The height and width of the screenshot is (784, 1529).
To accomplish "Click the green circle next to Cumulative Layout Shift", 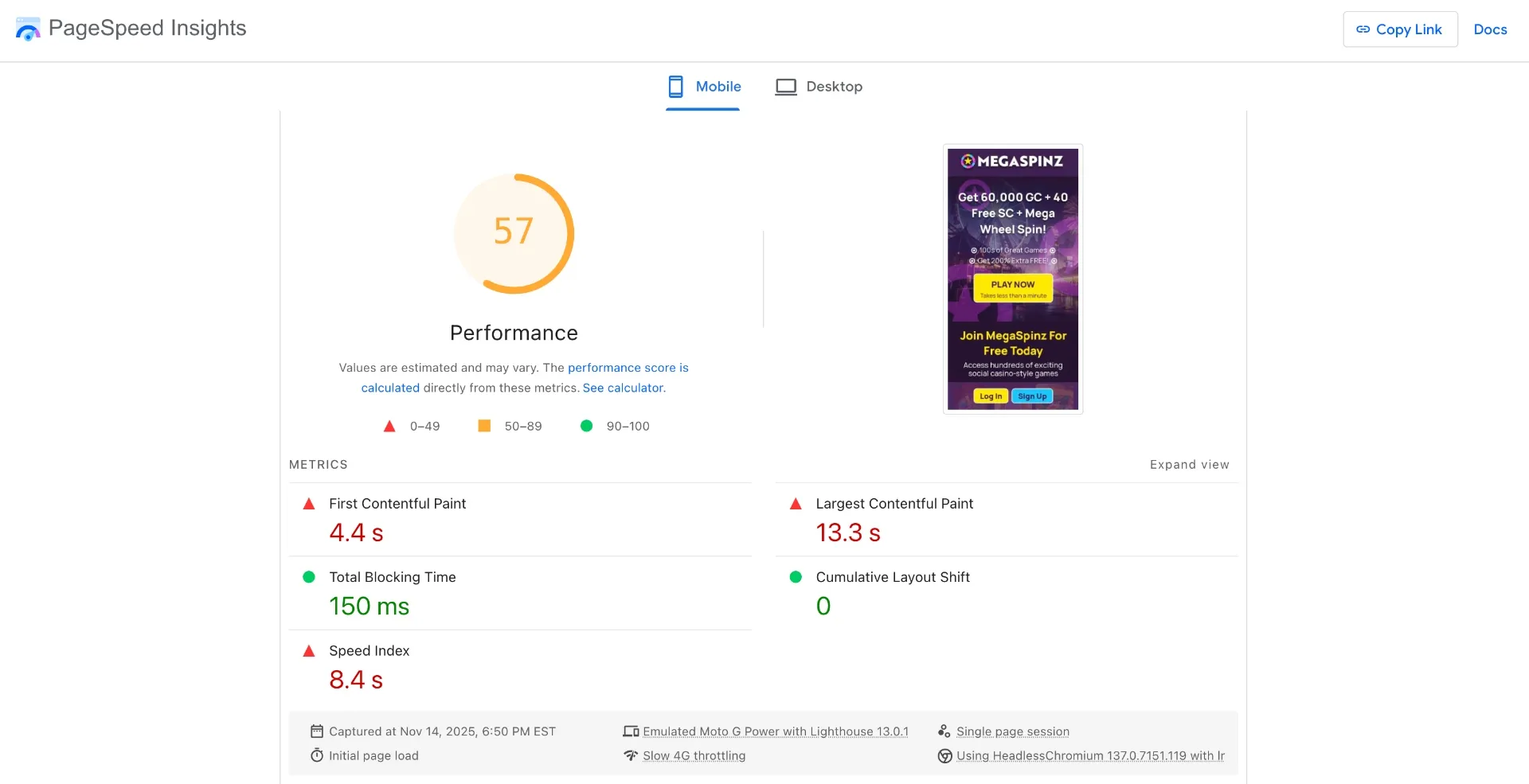I will pyautogui.click(x=796, y=577).
